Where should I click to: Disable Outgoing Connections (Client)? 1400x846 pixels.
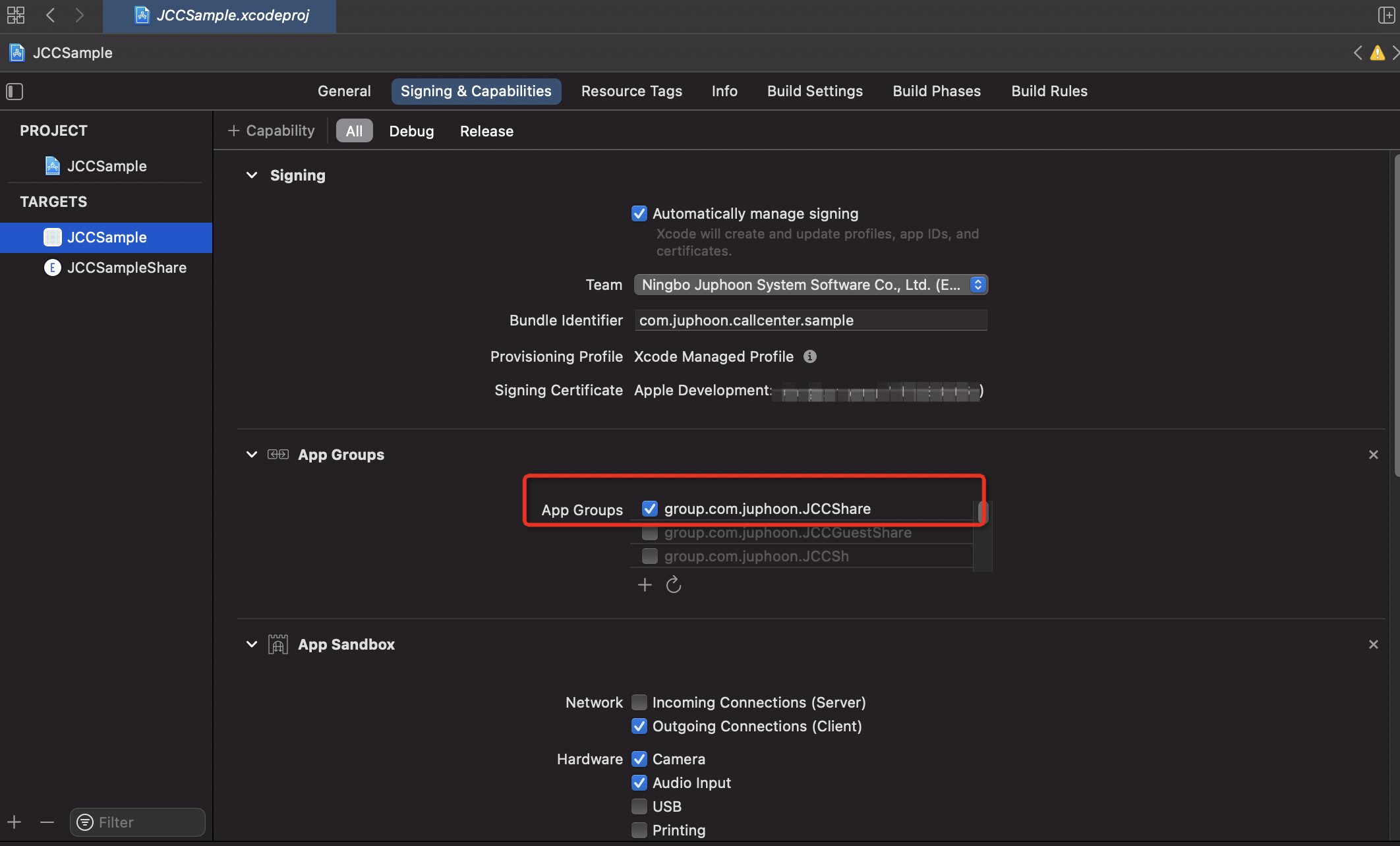tap(639, 726)
